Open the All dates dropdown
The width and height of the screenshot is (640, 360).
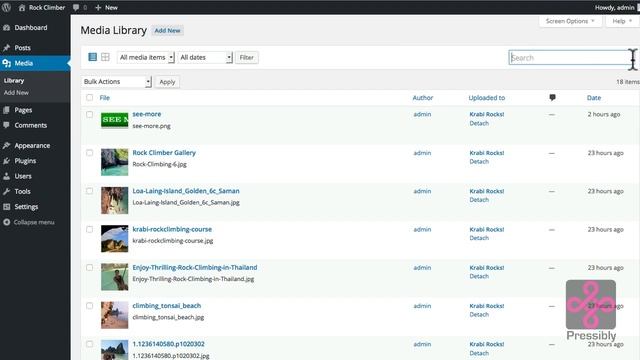[x=205, y=58]
